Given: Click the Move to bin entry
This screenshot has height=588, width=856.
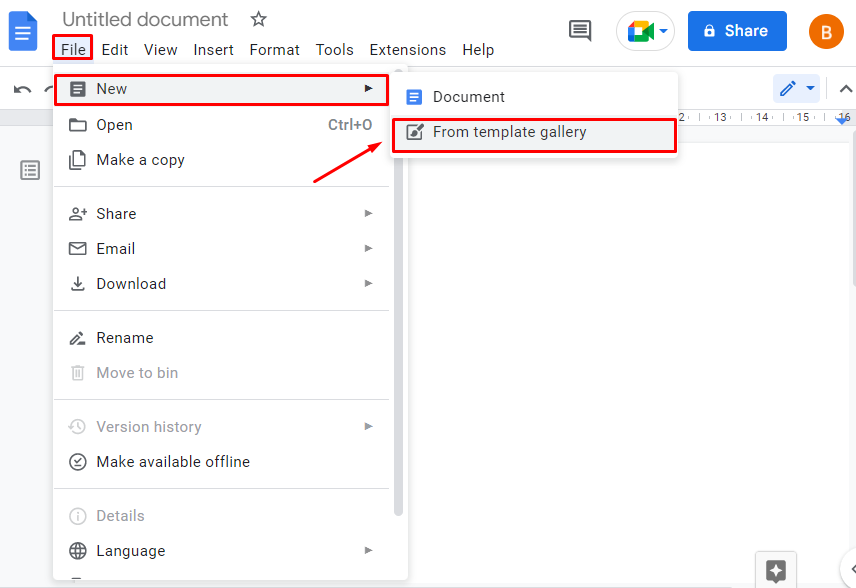Looking at the screenshot, I should click(221, 373).
